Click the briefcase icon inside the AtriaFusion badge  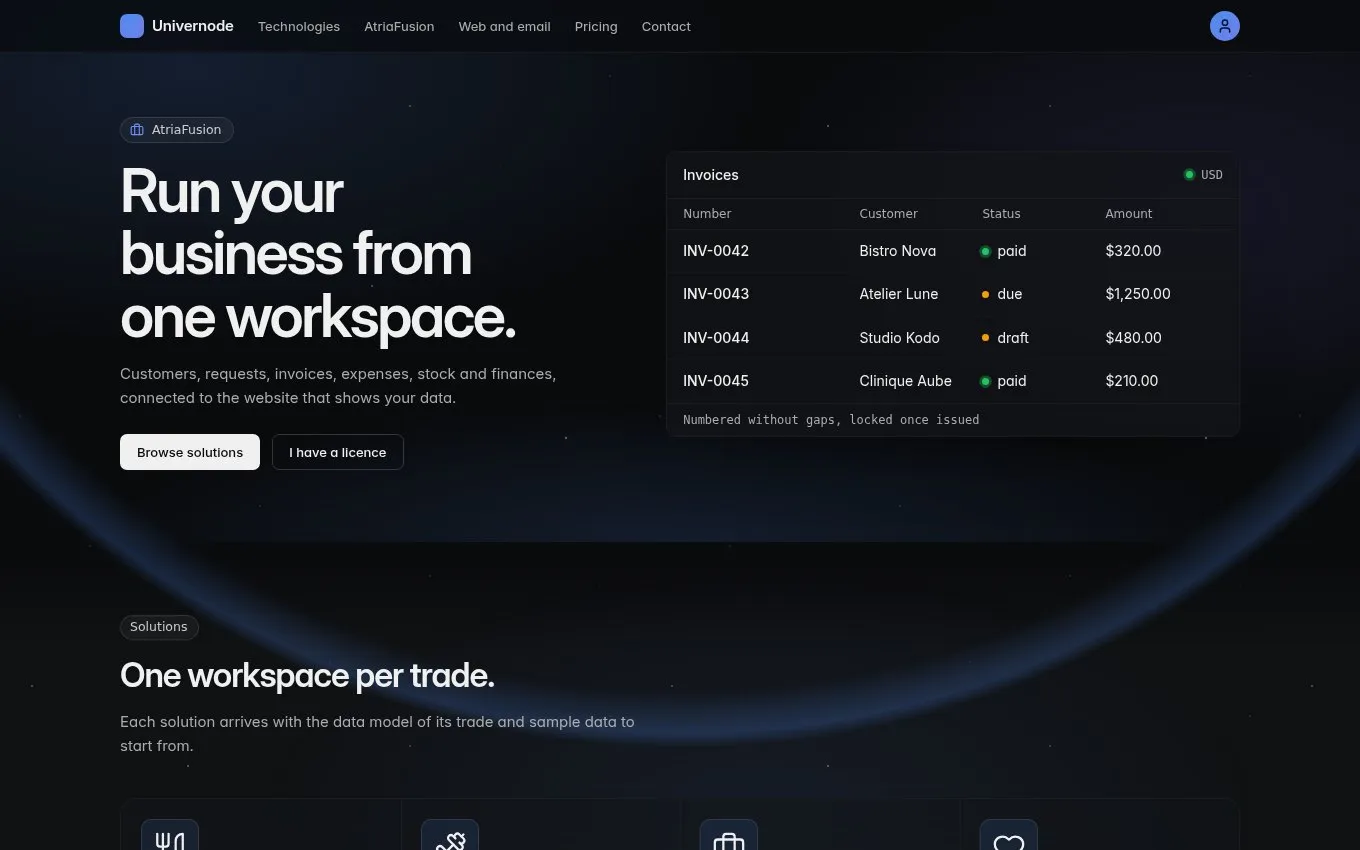(x=138, y=130)
